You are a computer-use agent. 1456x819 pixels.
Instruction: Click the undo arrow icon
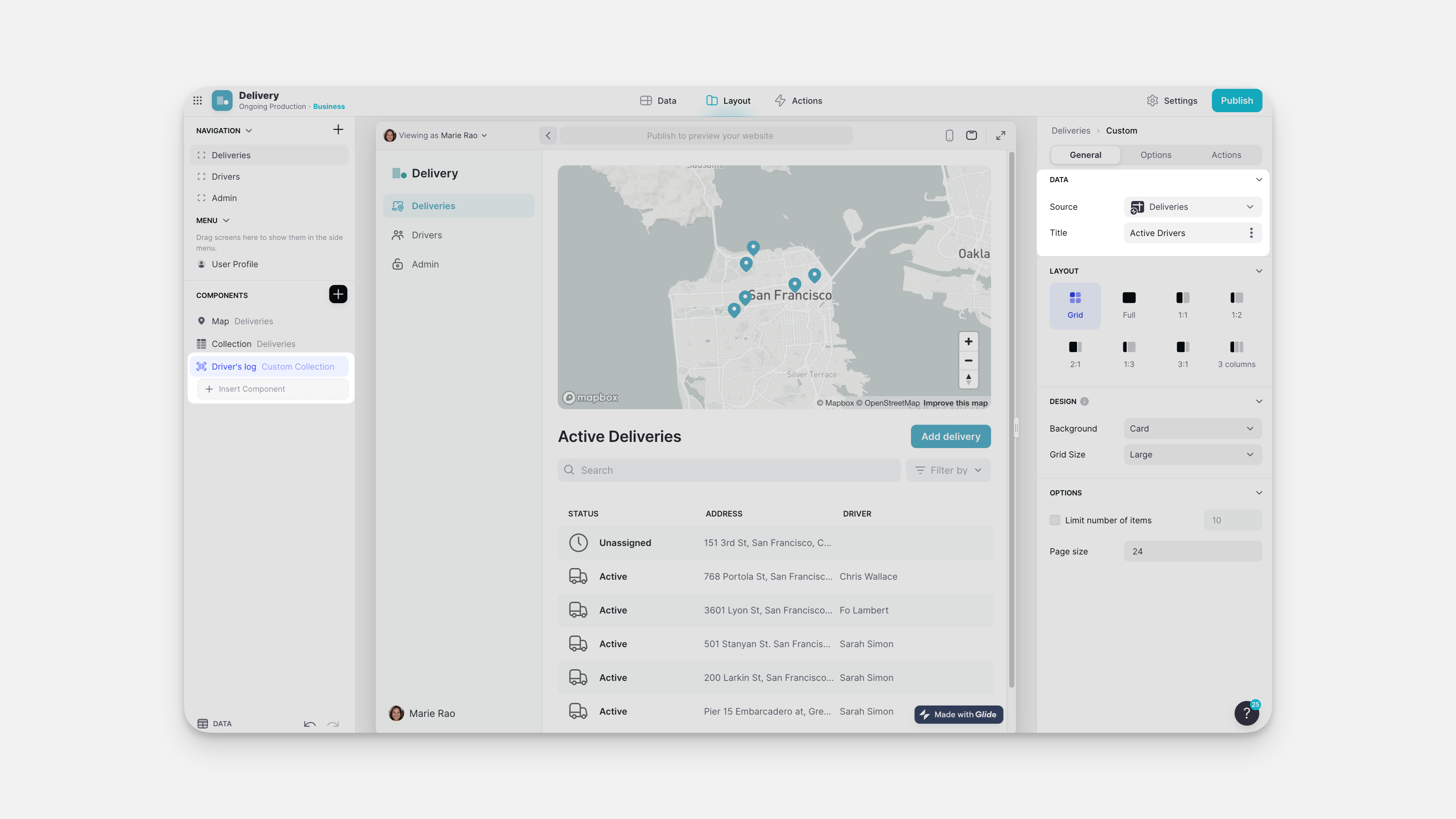[309, 723]
